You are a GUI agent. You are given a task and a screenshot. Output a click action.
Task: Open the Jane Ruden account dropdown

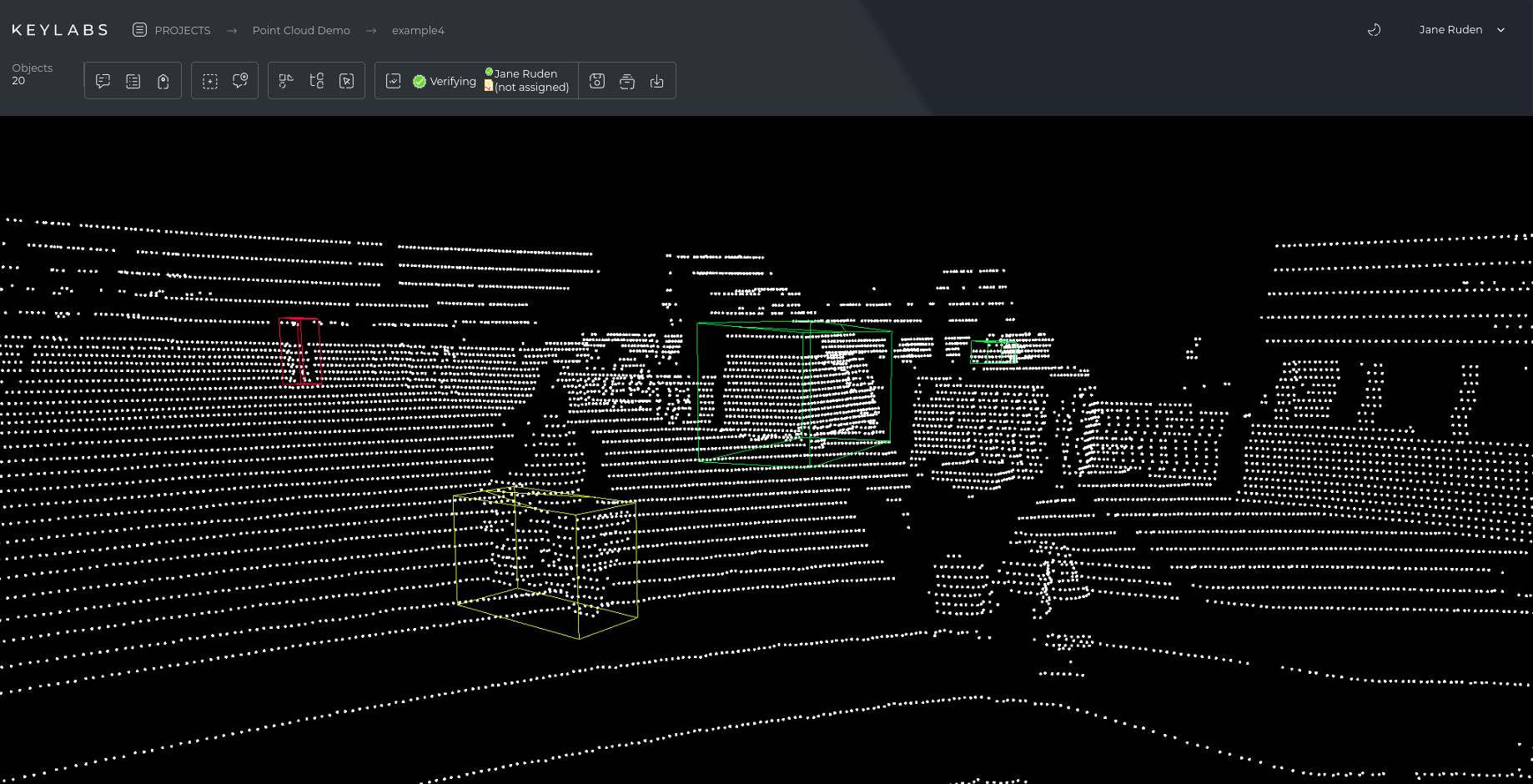tap(1461, 29)
